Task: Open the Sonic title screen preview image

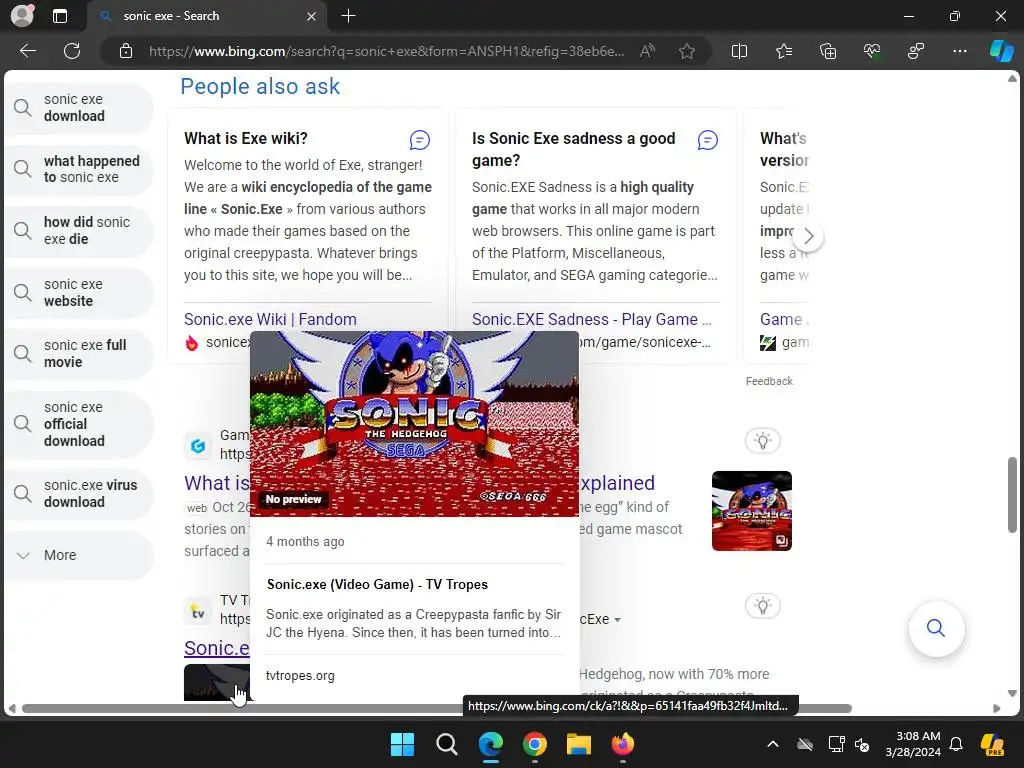Action: tap(415, 423)
